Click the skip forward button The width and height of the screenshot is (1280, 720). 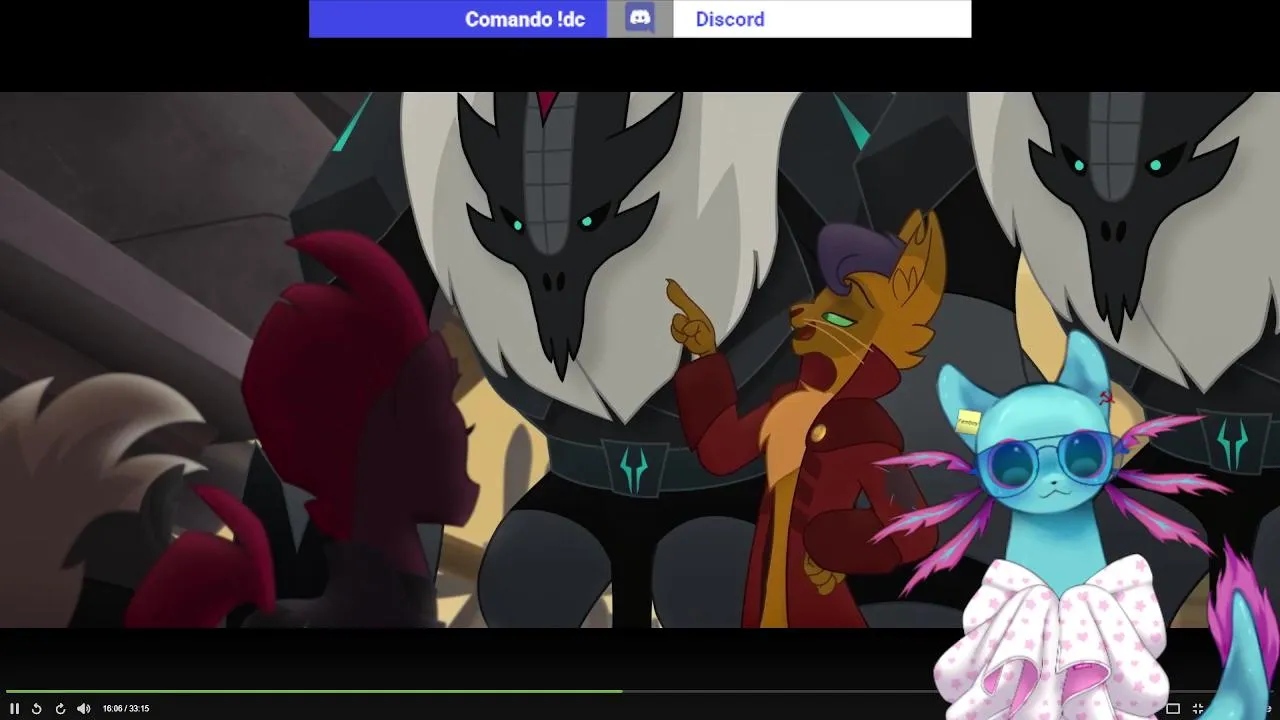[x=60, y=709]
